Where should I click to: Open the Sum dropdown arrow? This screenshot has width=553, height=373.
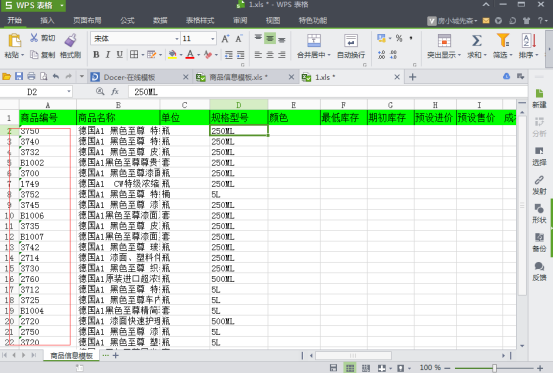[485, 55]
